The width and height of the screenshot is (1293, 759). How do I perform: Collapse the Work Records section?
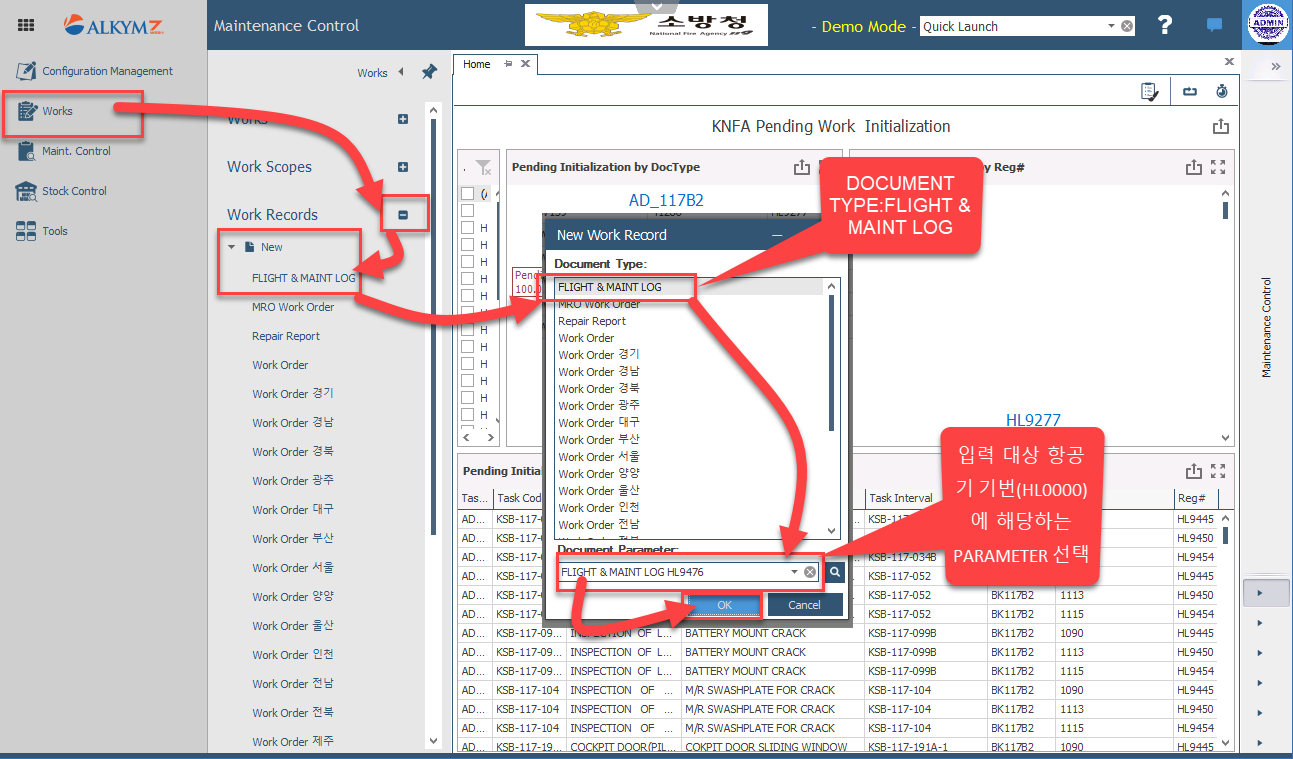pos(403,215)
